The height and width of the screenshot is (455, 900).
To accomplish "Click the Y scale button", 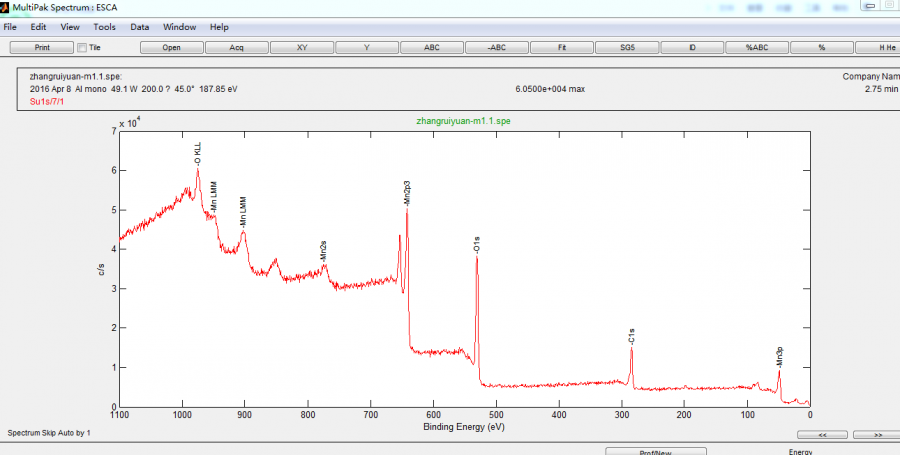I will point(367,48).
